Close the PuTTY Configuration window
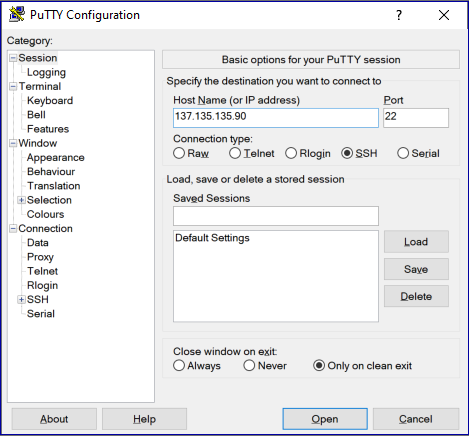Image resolution: width=469 pixels, height=436 pixels. [x=444, y=15]
